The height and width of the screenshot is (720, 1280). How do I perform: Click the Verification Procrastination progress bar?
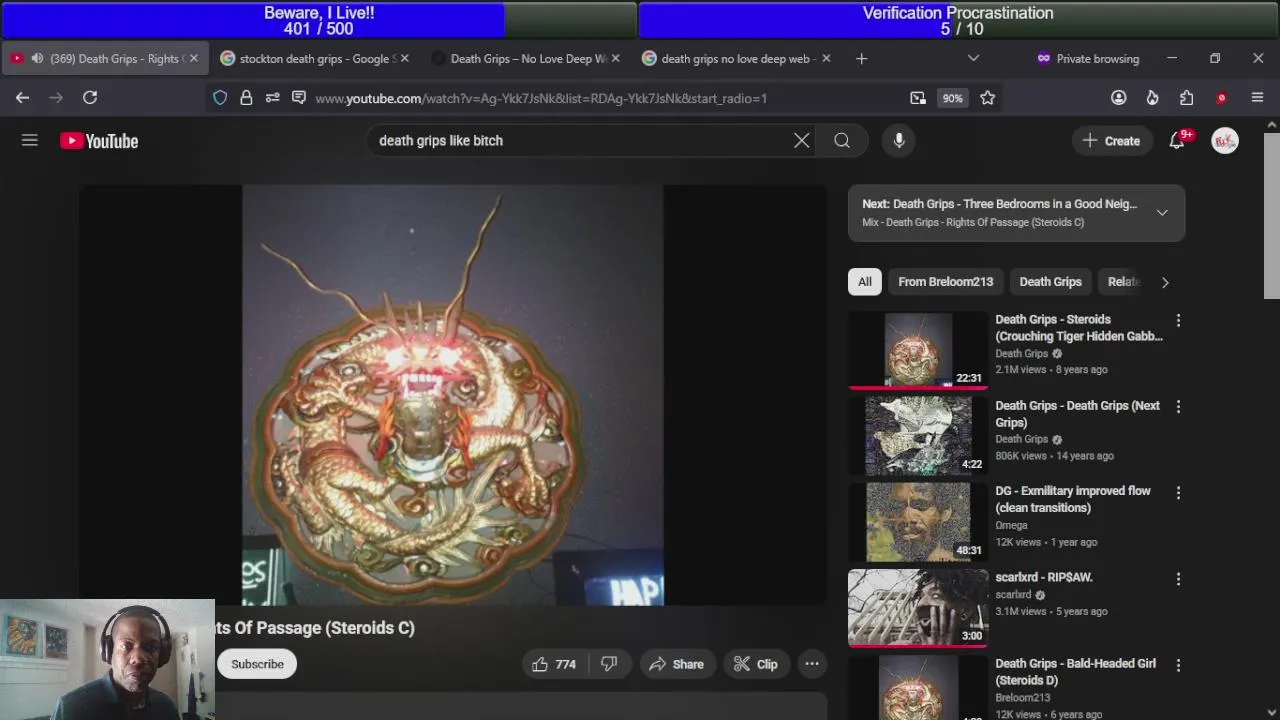click(x=958, y=20)
